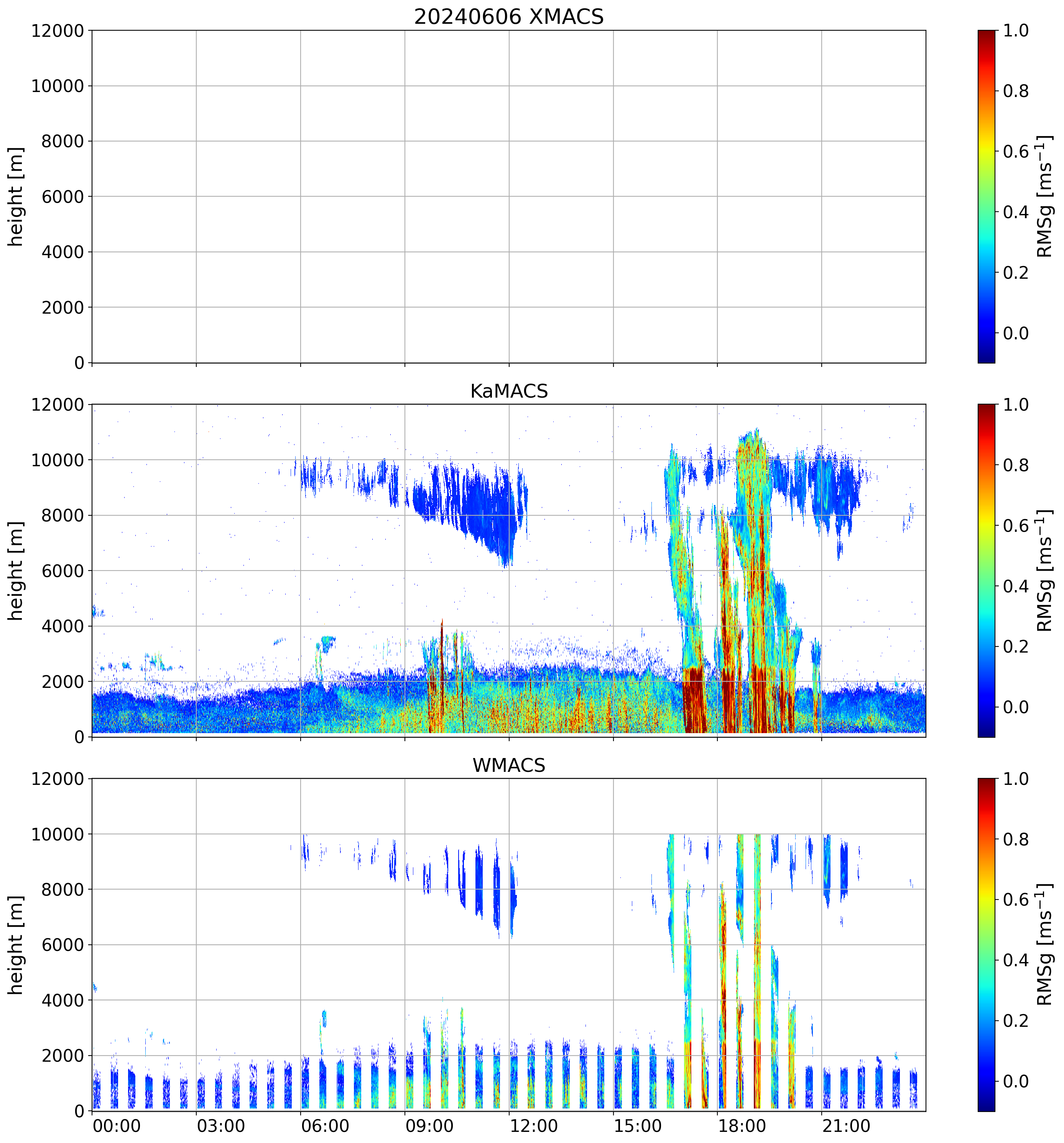Click the 06:00 time axis label
This screenshot has height=1143, width=1064.
click(325, 1126)
